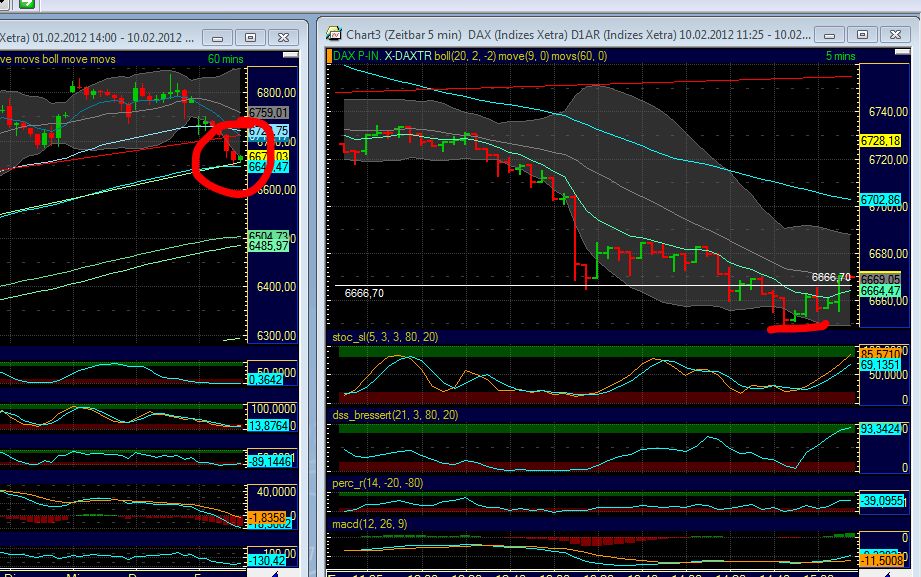Click the 6666,70 horizontal line price label
The image size is (921, 577).
(364, 292)
